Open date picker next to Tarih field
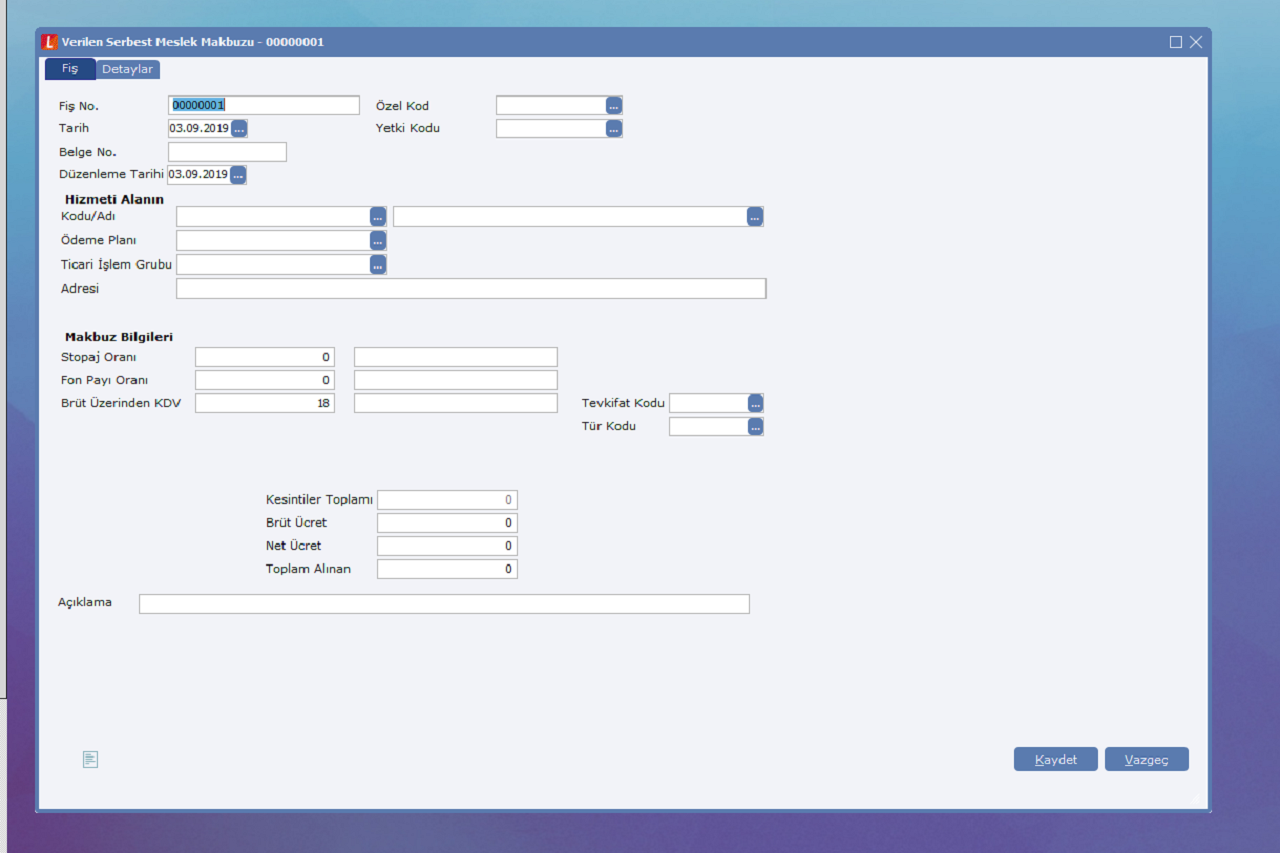 click(x=239, y=128)
